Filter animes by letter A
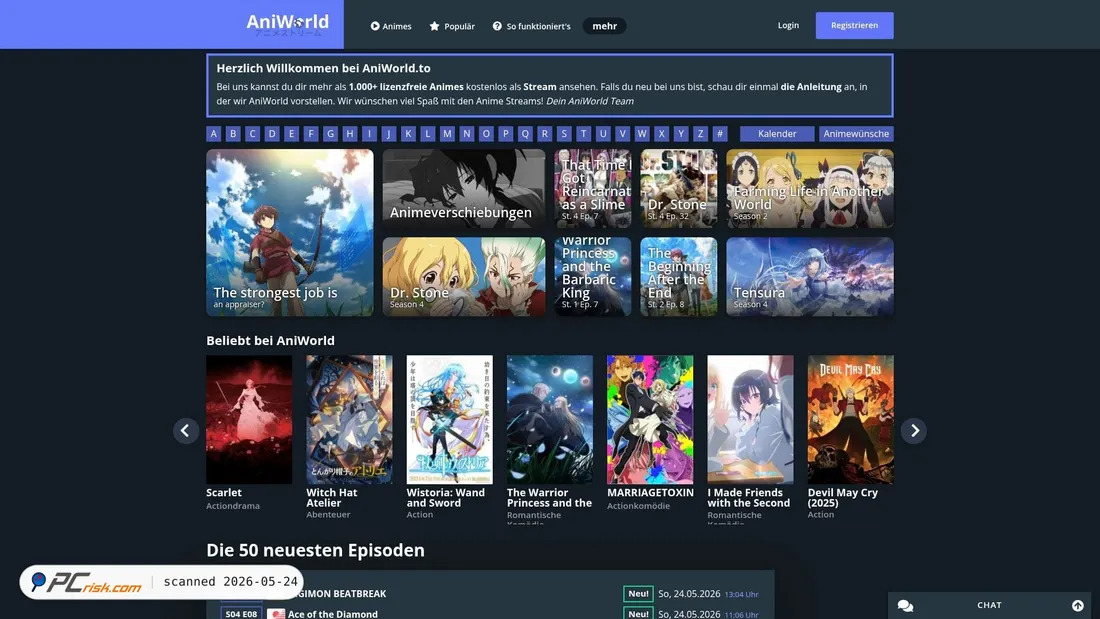This screenshot has width=1100, height=619. (214, 133)
